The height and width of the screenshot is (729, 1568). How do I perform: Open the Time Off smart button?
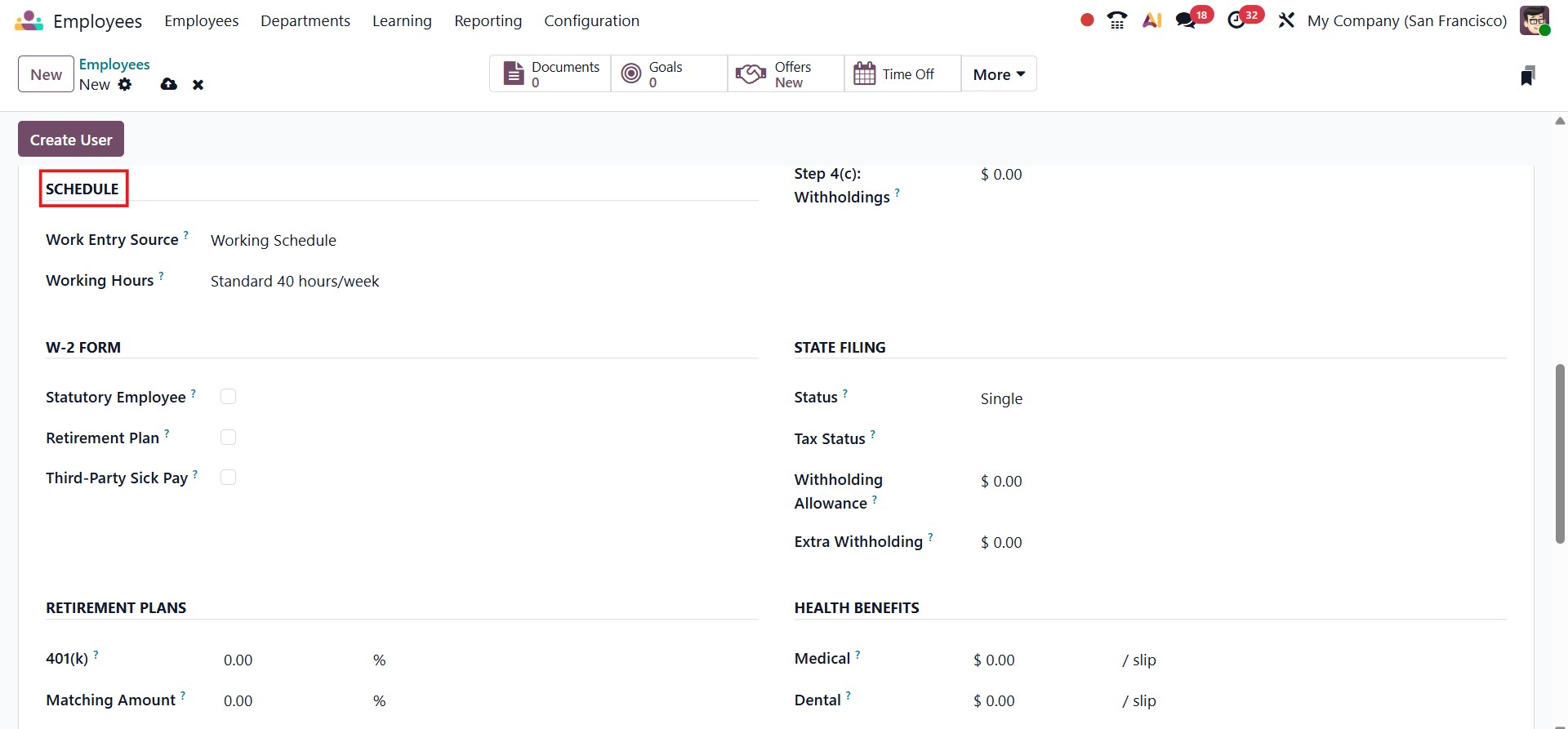[x=902, y=74]
